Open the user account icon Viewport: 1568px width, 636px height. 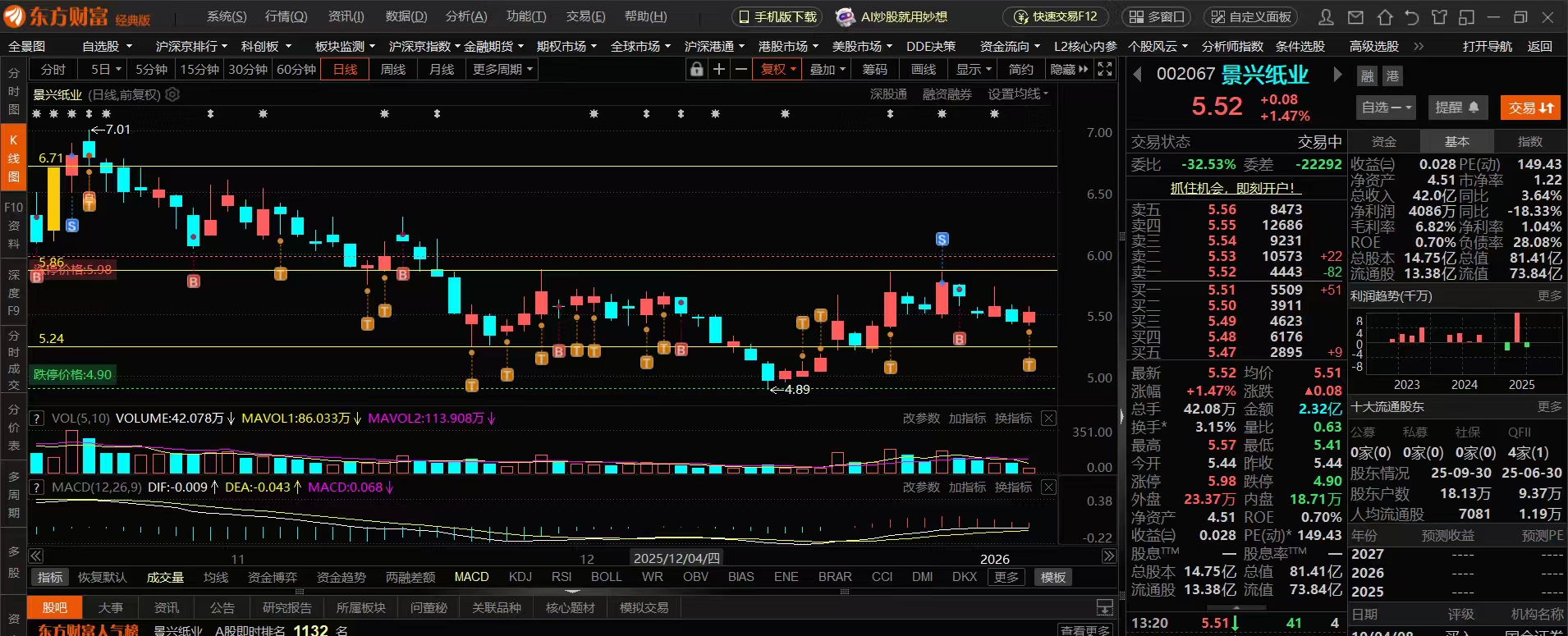pyautogui.click(x=1326, y=16)
